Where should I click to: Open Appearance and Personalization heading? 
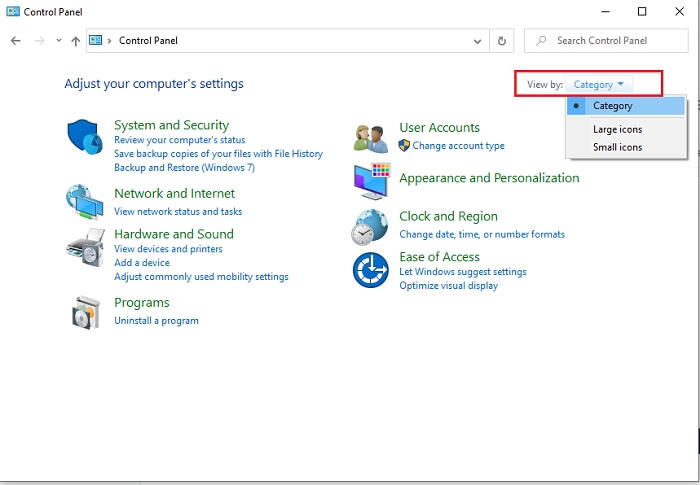pos(489,178)
